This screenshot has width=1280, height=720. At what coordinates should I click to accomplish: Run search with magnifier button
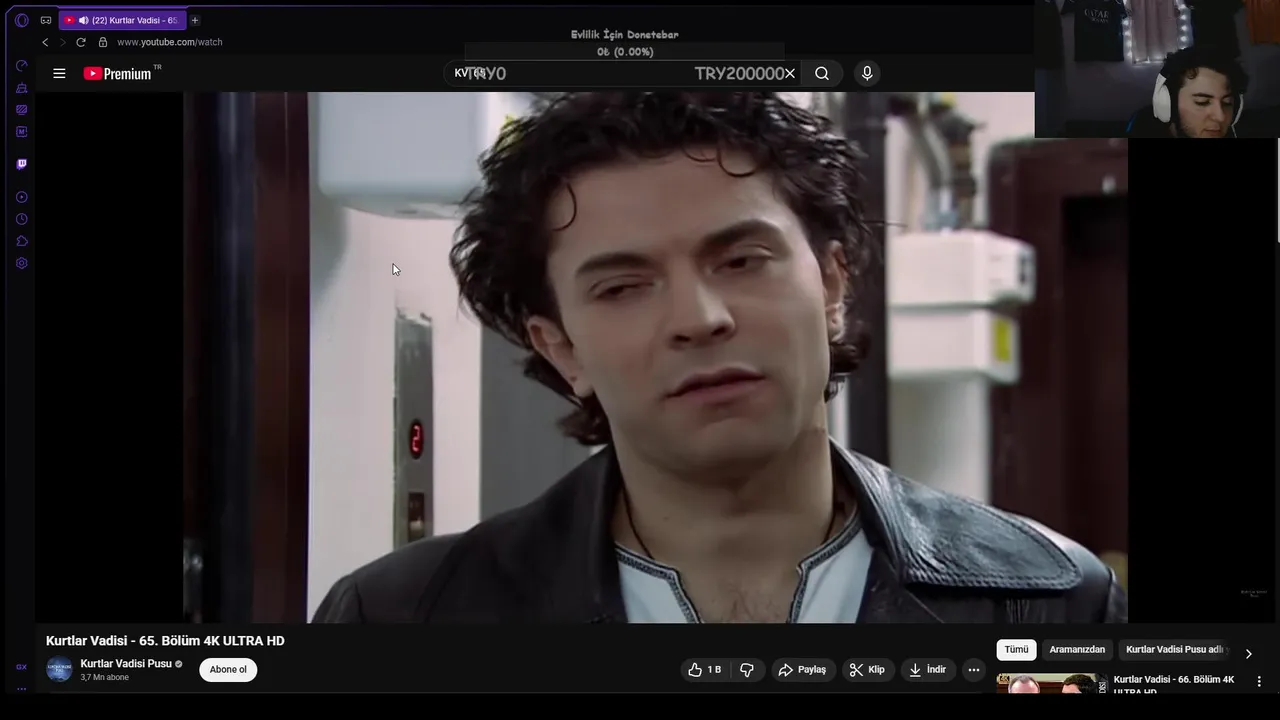click(x=822, y=73)
